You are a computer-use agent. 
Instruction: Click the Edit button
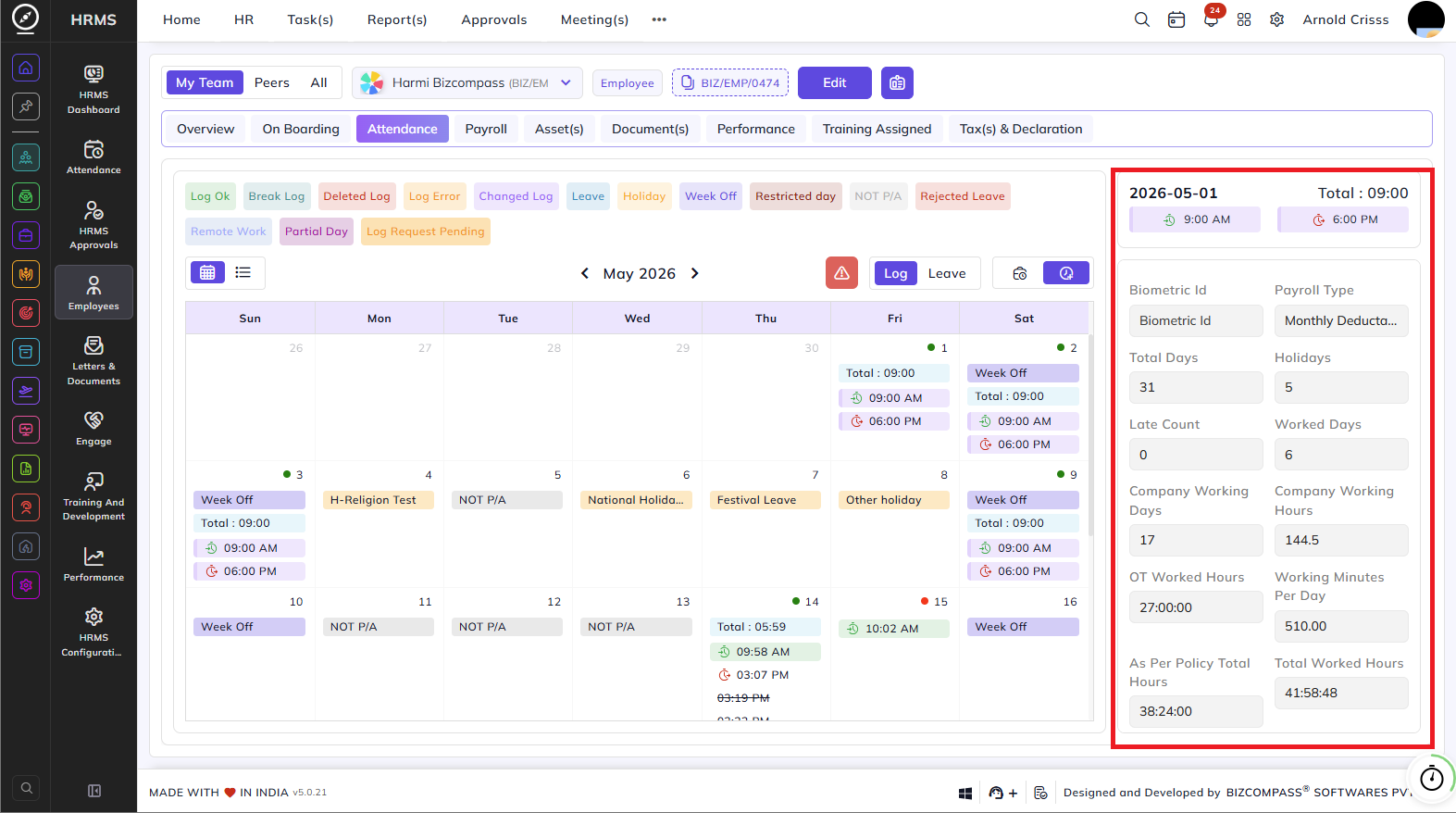pyautogui.click(x=835, y=82)
